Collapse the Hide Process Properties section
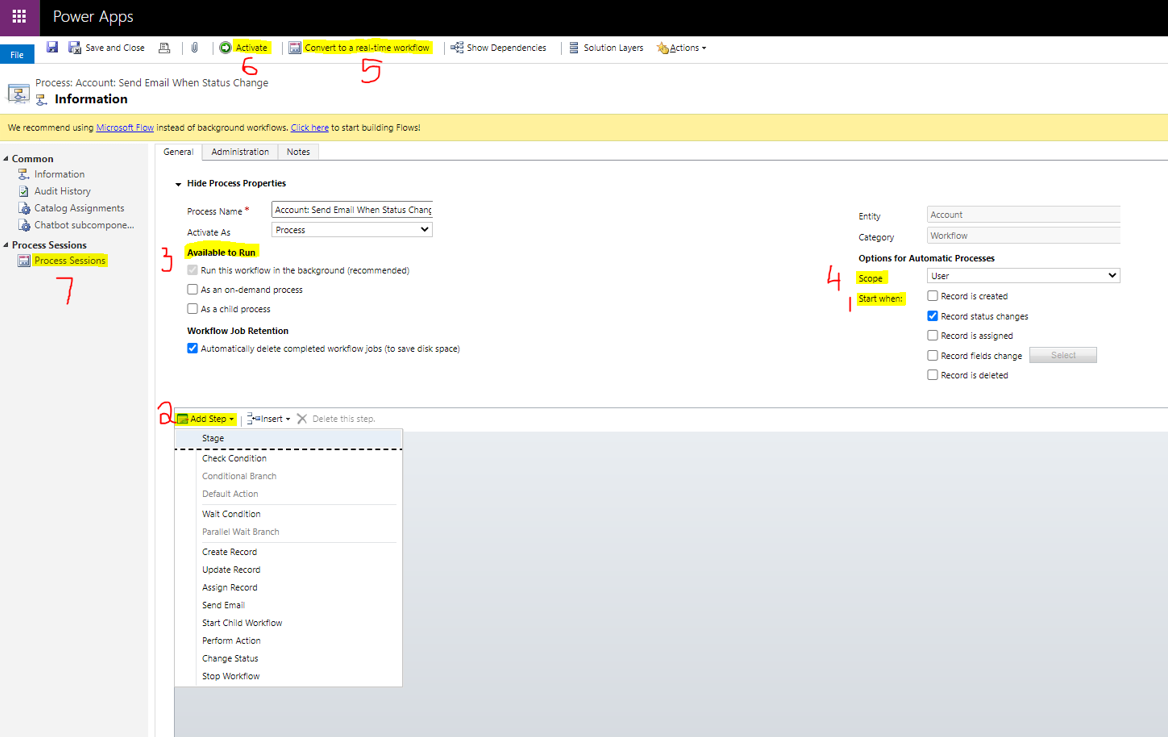This screenshot has width=1168, height=737. point(179,184)
